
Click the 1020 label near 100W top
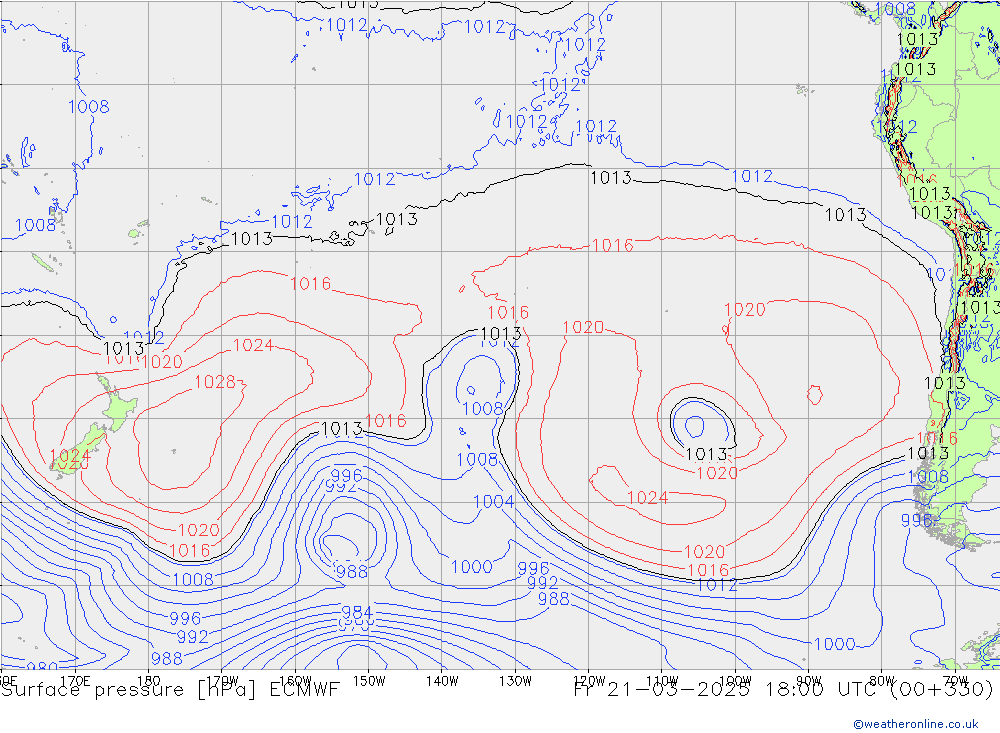pos(744,309)
